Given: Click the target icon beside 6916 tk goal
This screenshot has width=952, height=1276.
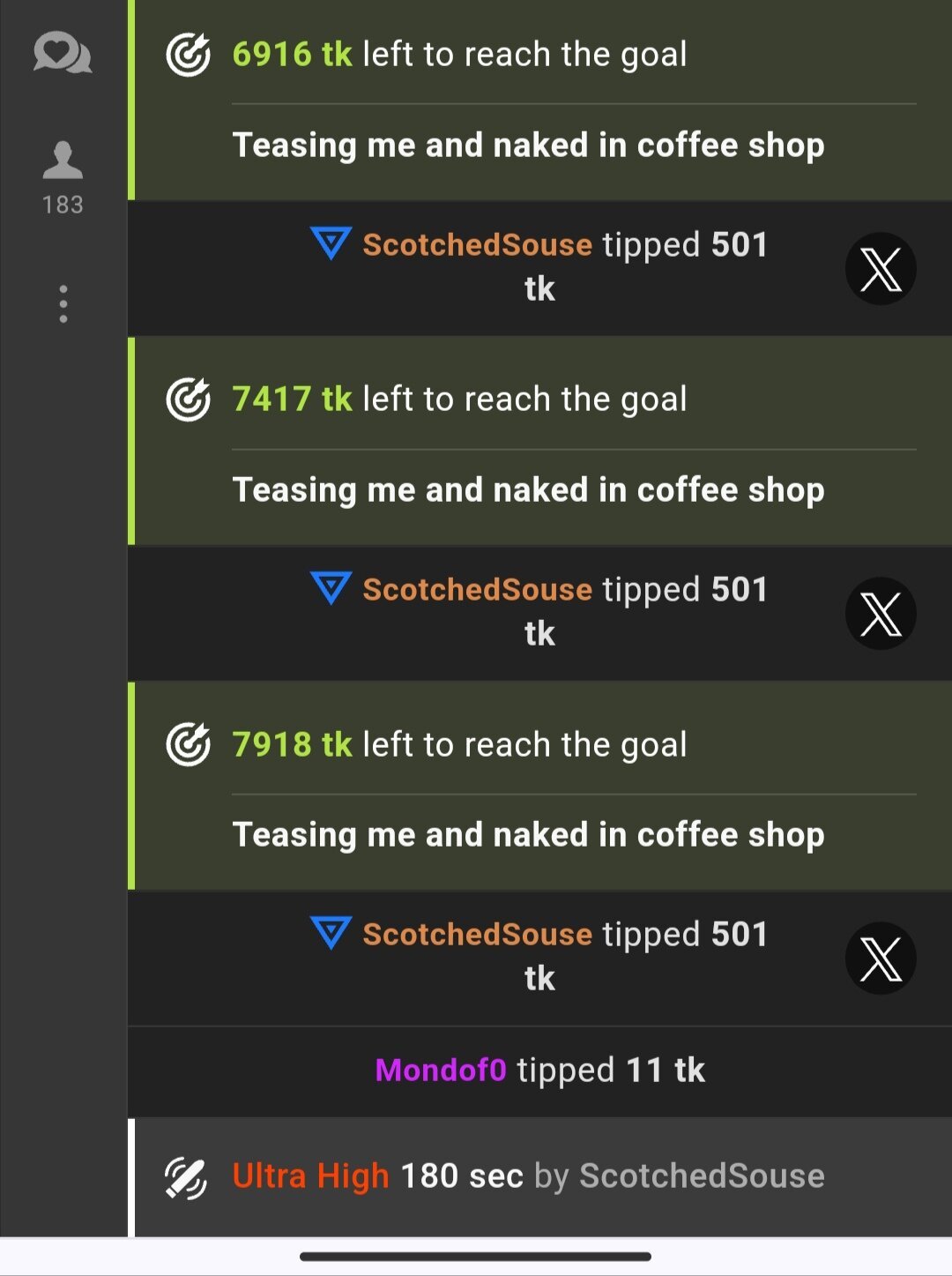Looking at the screenshot, I should pos(188,55).
